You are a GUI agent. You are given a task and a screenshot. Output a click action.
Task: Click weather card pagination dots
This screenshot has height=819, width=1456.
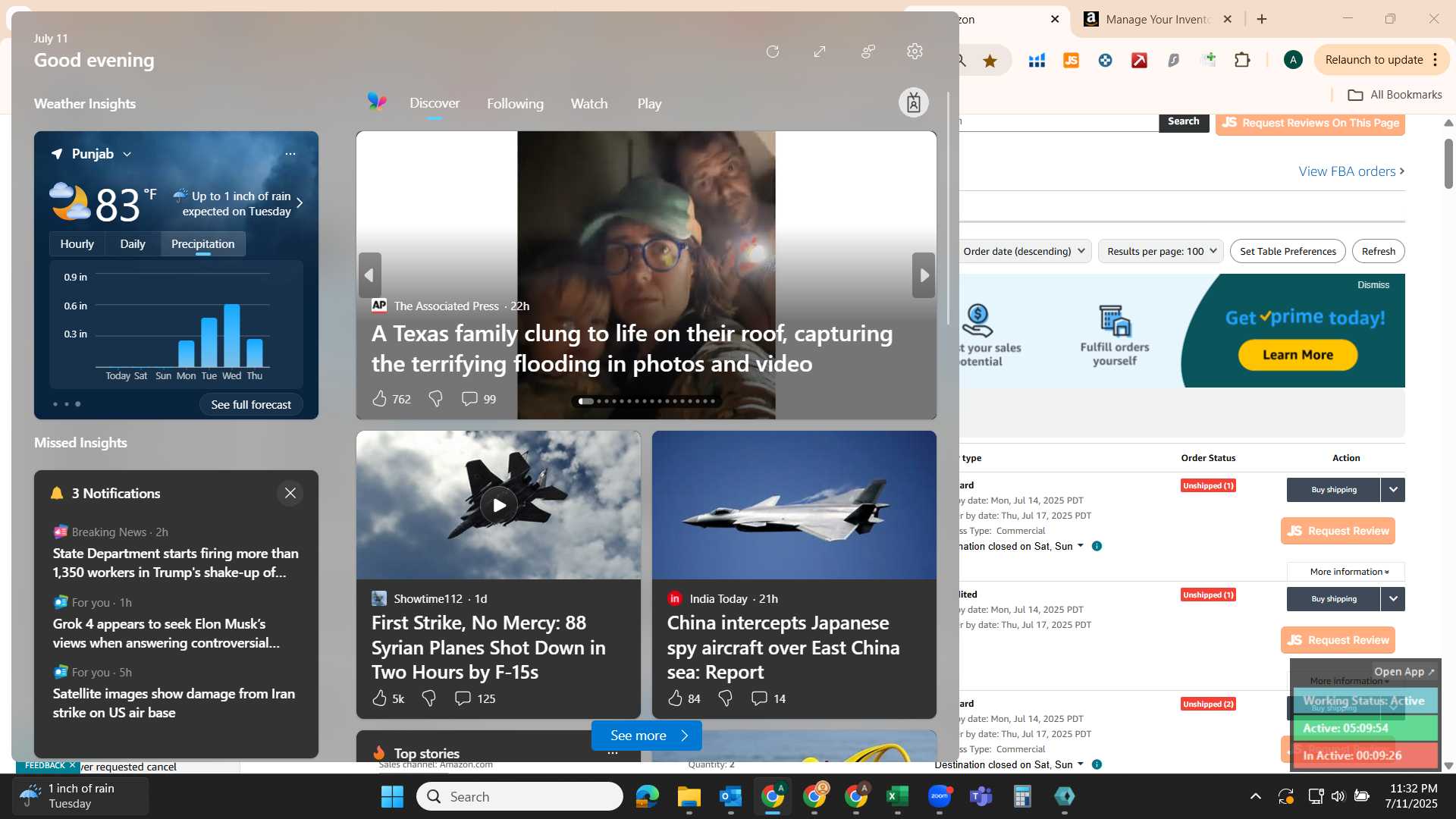pyautogui.click(x=67, y=404)
